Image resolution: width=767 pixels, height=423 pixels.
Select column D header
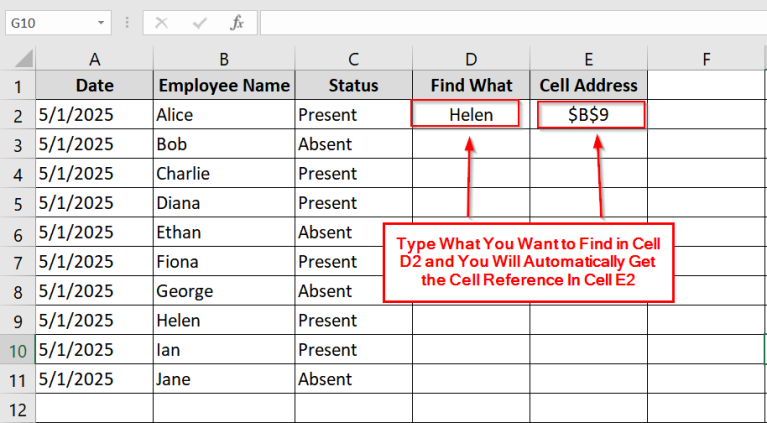470,59
